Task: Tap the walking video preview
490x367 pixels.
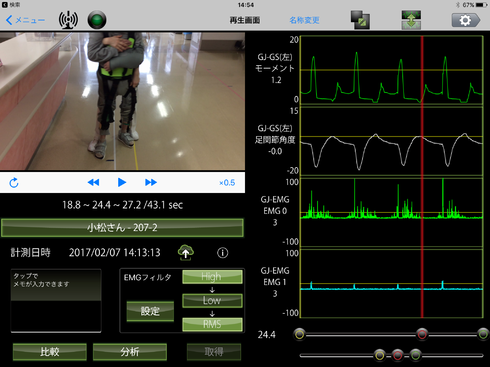Action: point(122,101)
